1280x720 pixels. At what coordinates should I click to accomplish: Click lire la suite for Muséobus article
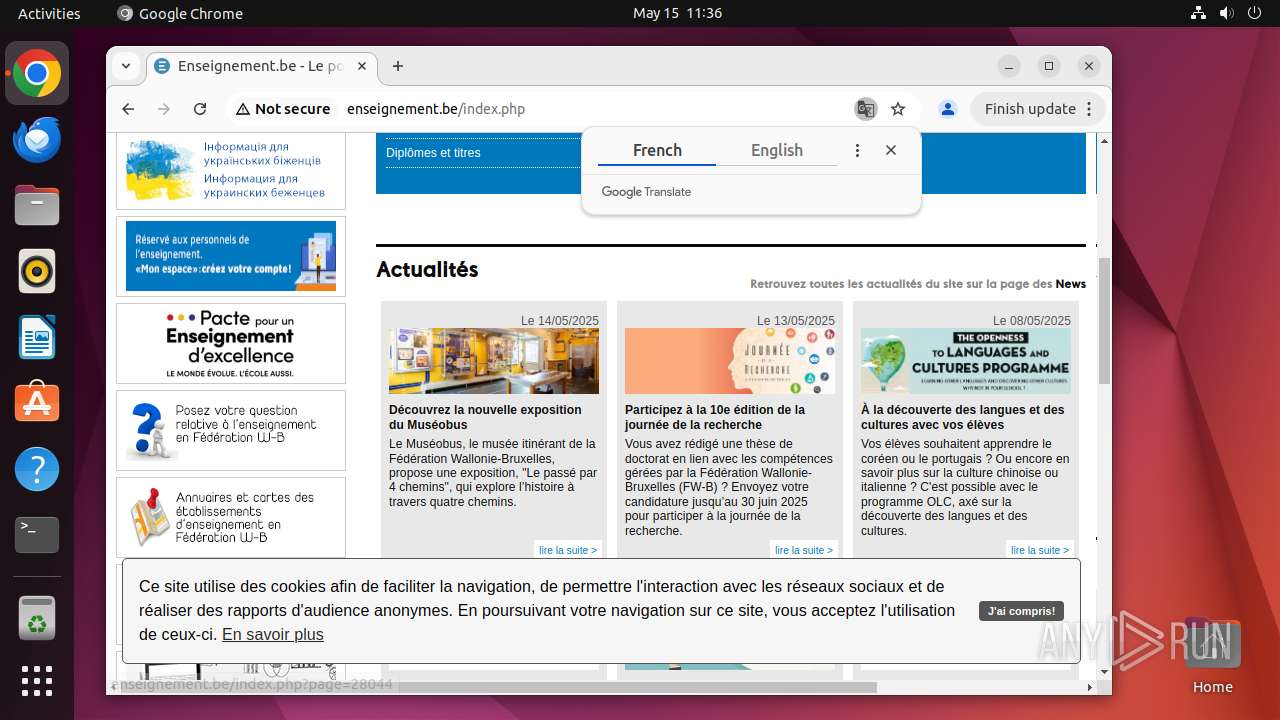point(568,550)
